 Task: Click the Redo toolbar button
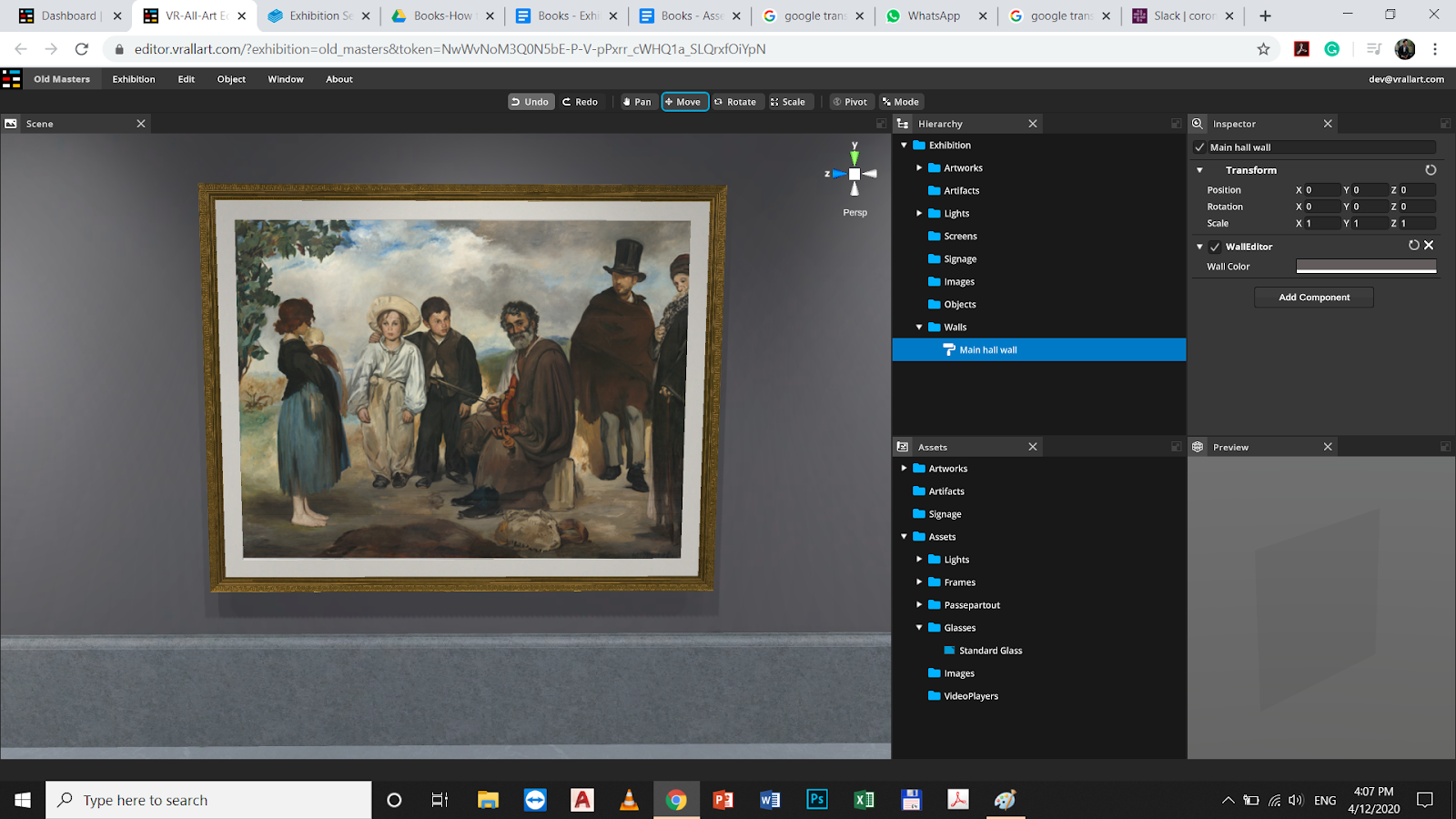[x=581, y=102]
